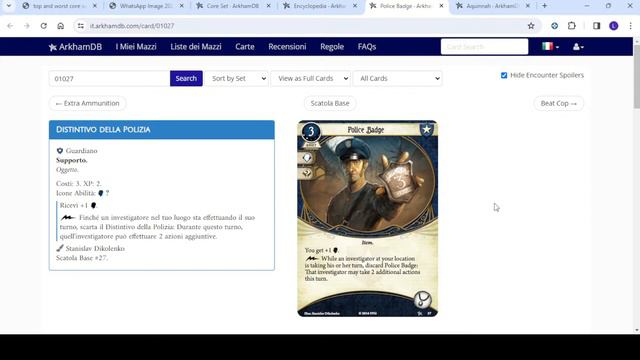Open the Recensioni page

(287, 47)
